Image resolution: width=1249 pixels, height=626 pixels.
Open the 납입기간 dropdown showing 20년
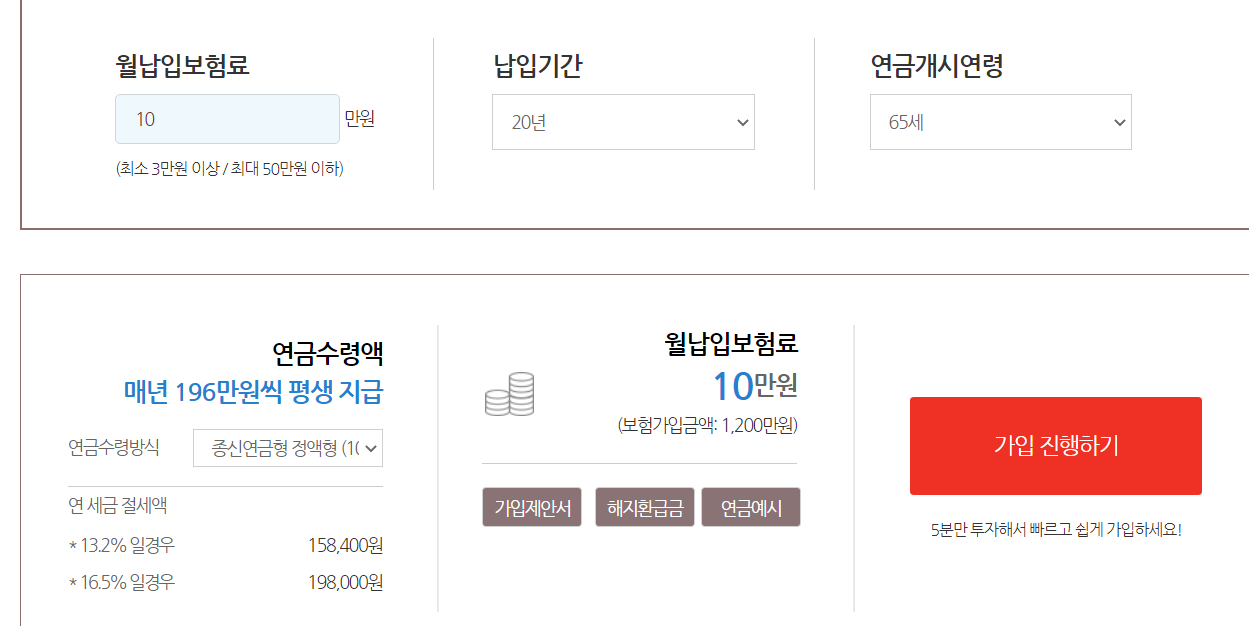pos(623,122)
